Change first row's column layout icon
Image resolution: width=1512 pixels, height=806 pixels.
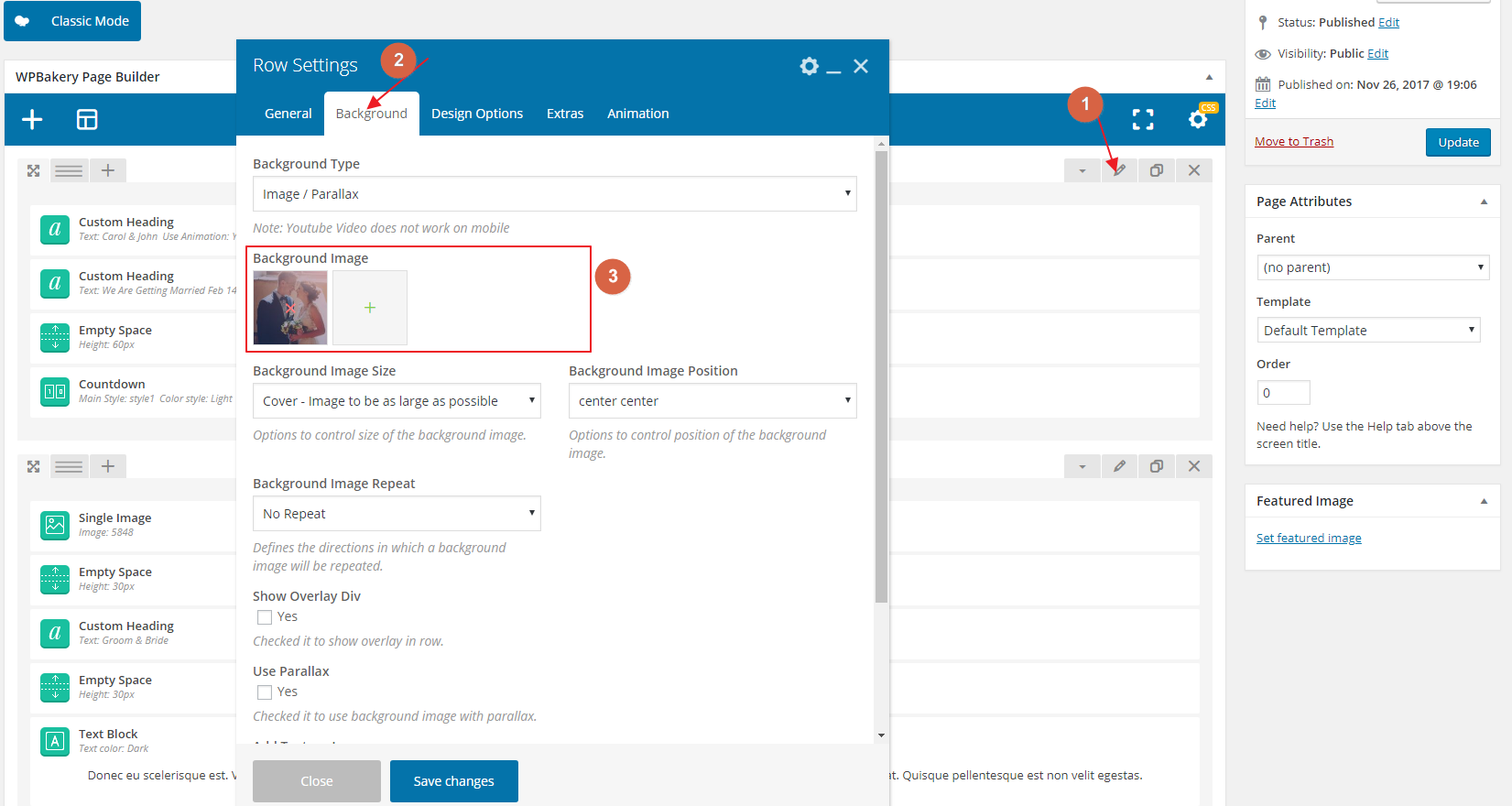click(x=69, y=170)
